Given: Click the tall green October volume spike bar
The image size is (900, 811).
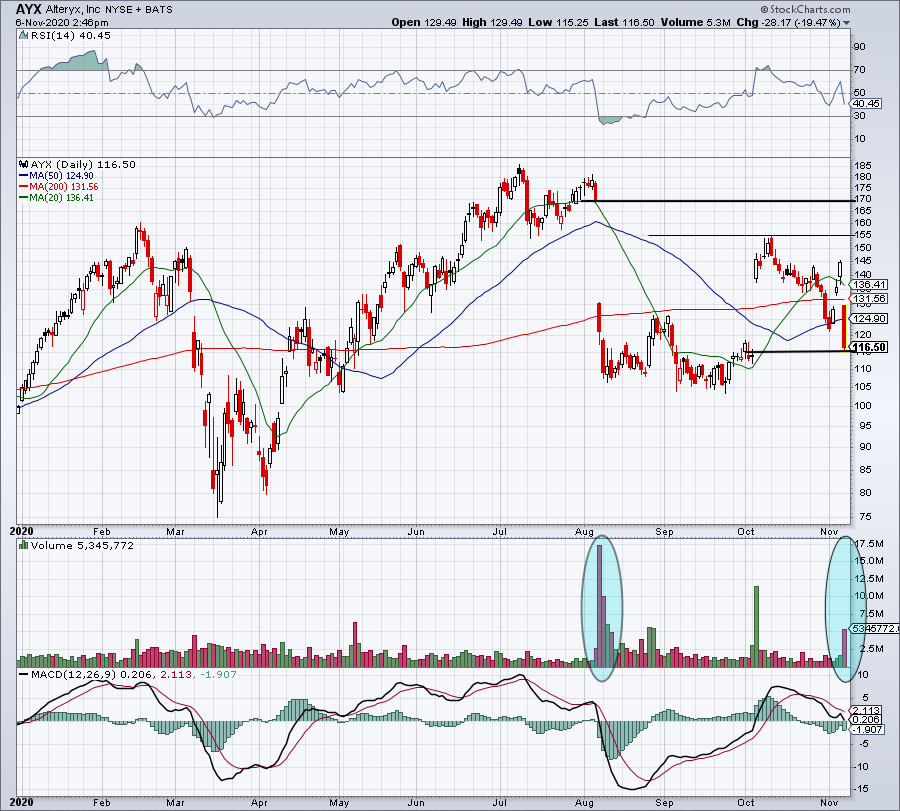Looking at the screenshot, I should tap(757, 626).
